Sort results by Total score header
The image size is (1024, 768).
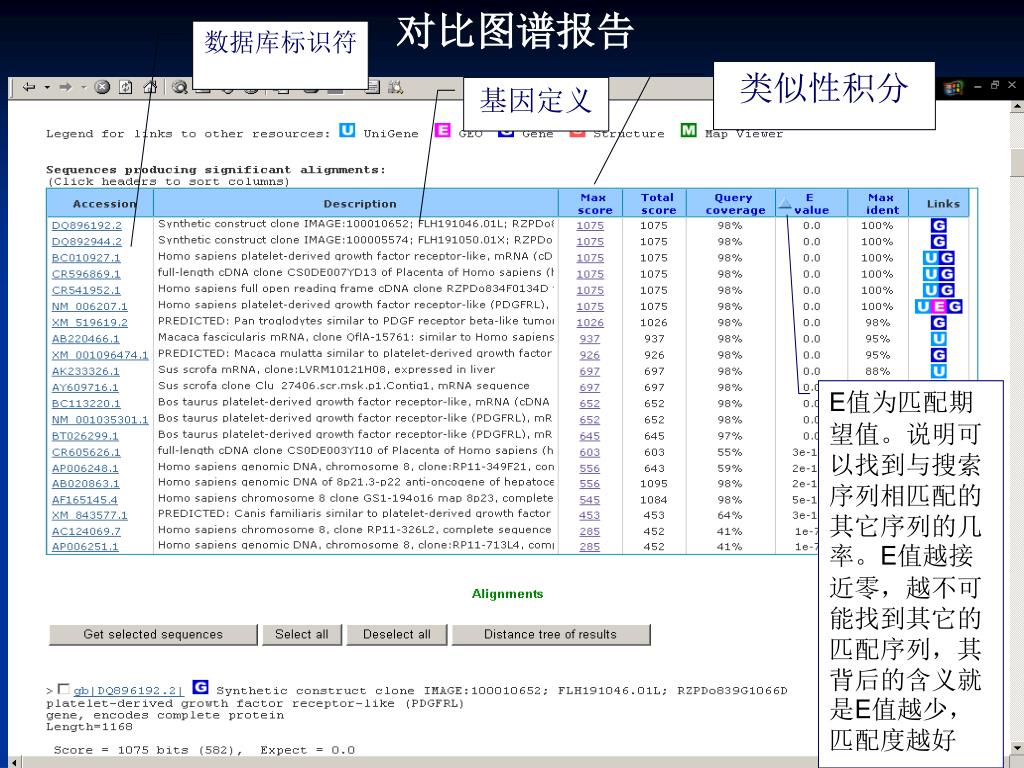coord(658,204)
